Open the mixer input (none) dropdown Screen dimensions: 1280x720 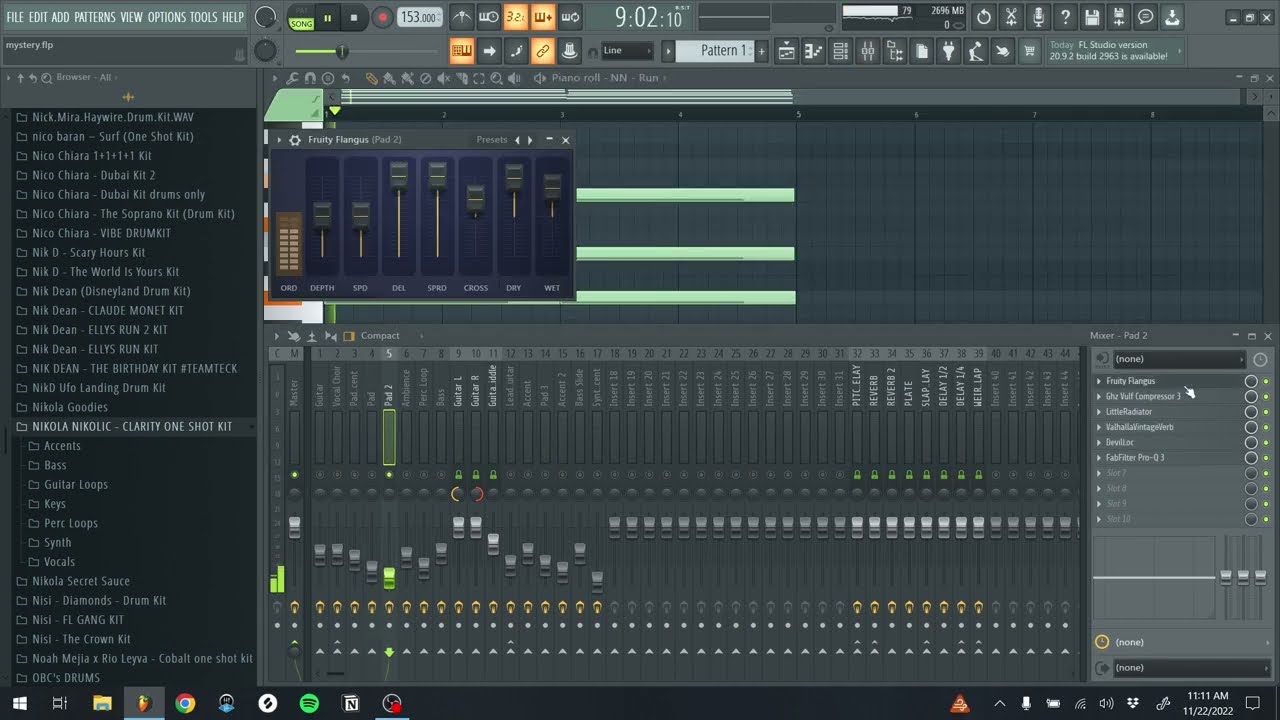click(x=1179, y=359)
